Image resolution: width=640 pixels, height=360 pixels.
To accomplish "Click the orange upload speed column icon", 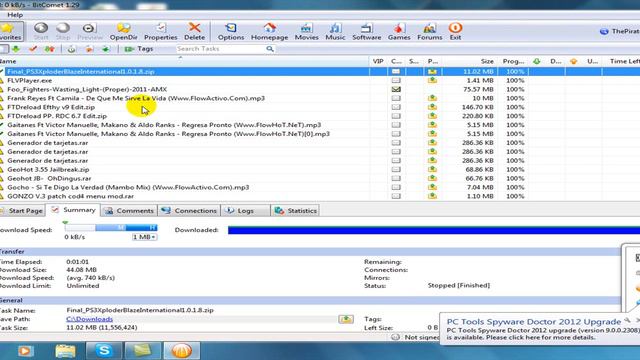I will tap(573, 61).
